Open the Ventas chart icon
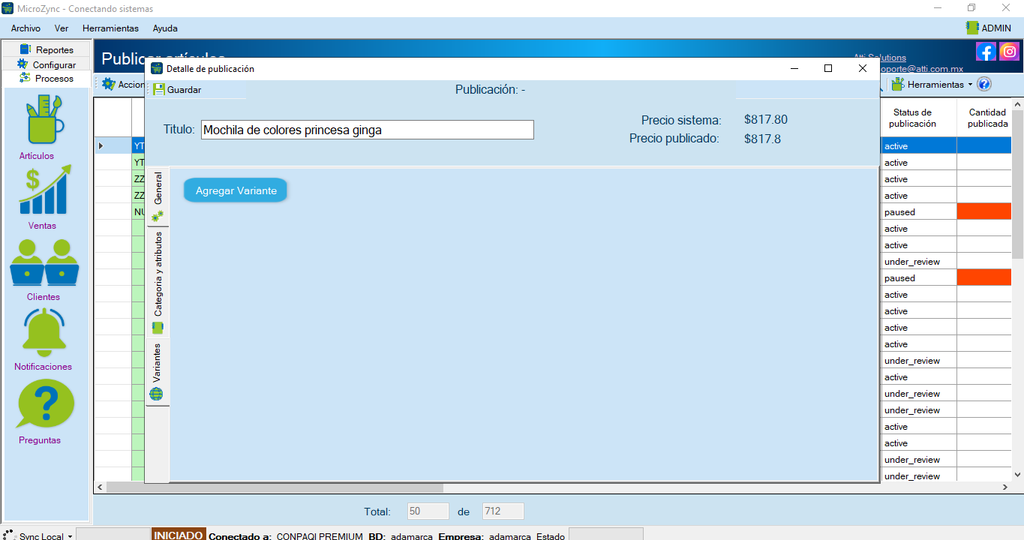1024x540 pixels. coord(44,190)
